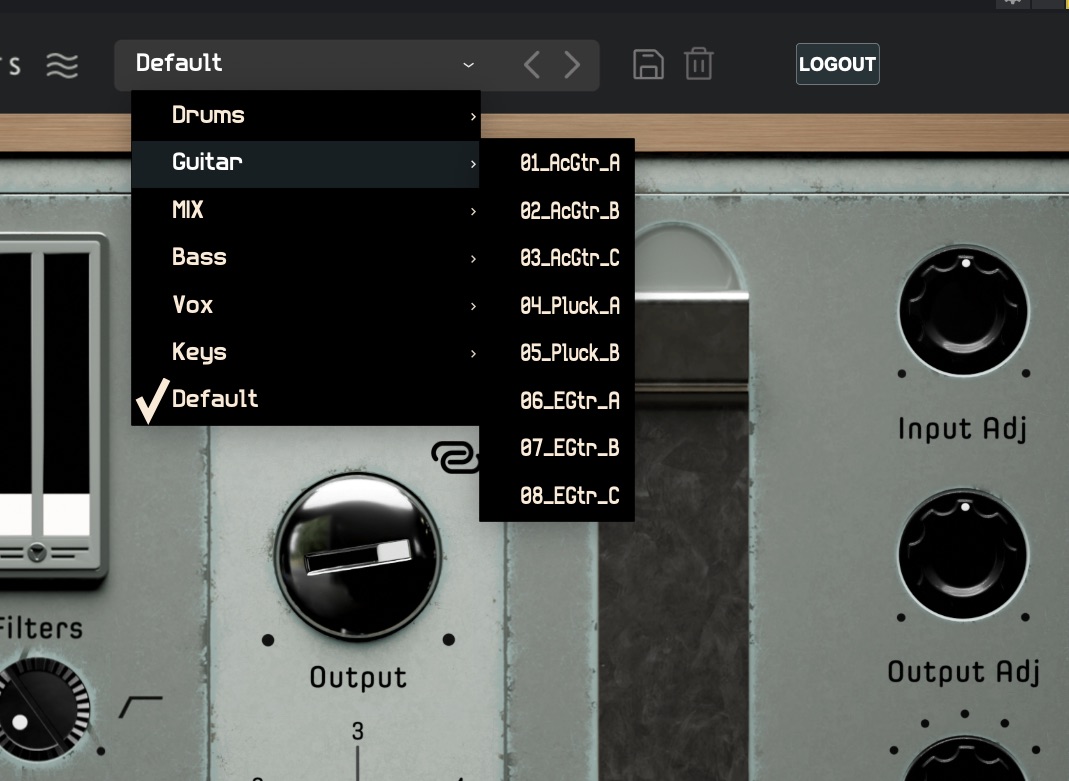Select the 06_EGtr_A preset

pyautogui.click(x=569, y=401)
